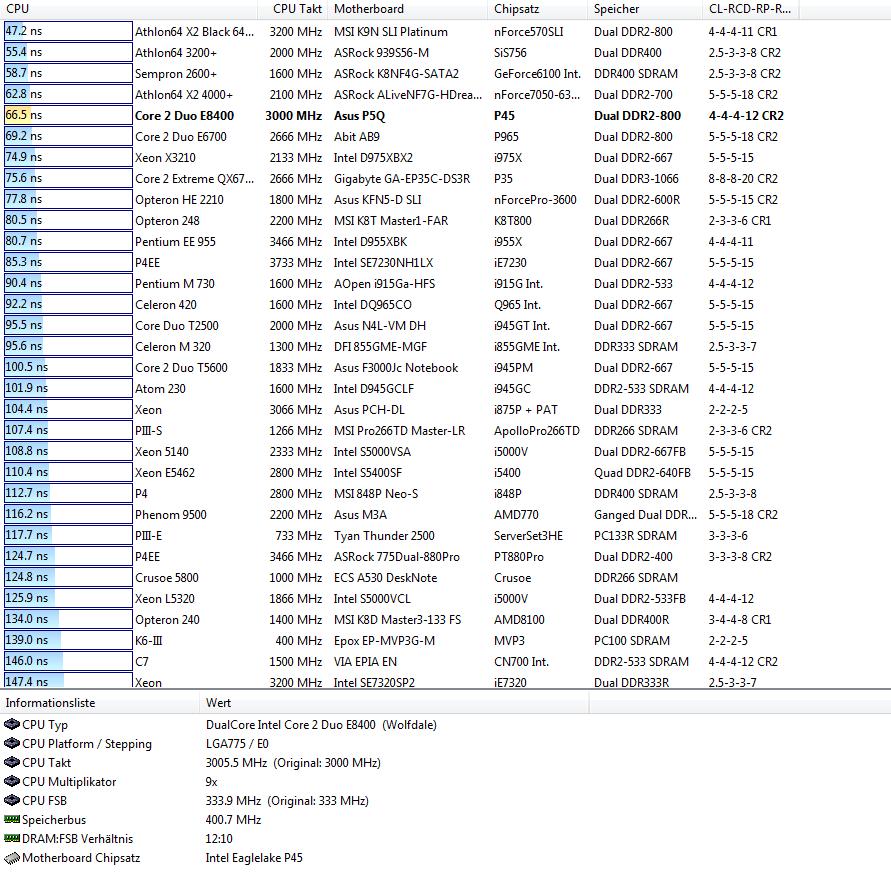
Task: Click Asus P5Q motherboard cell
Action: [x=359, y=116]
